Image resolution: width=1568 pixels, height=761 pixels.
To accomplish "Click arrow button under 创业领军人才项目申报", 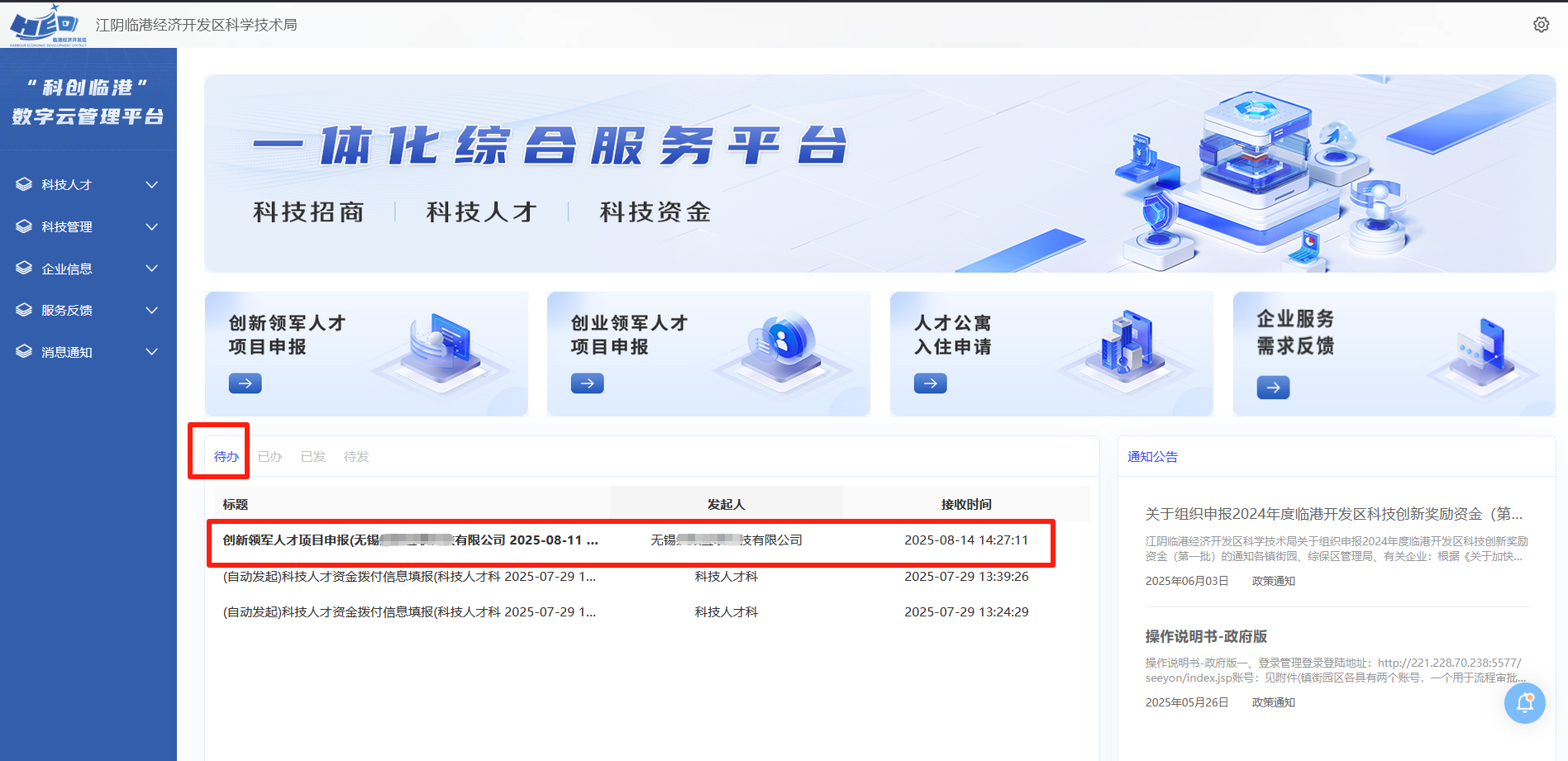I will coord(587,383).
